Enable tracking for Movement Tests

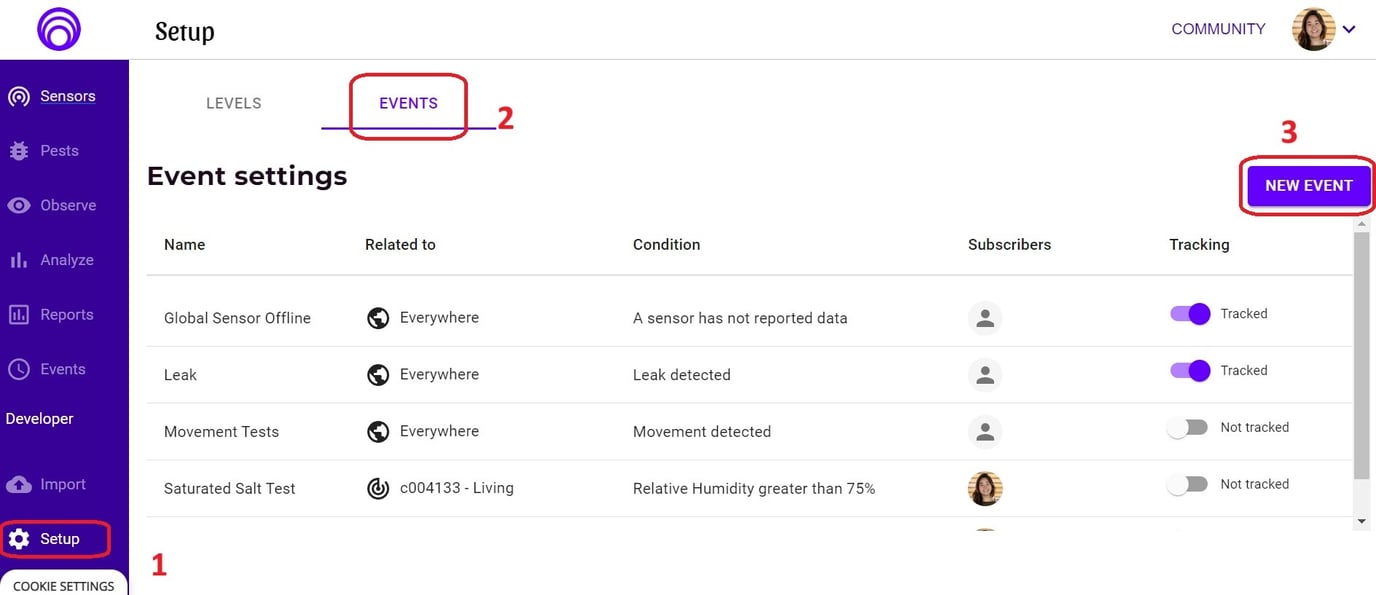click(1186, 427)
